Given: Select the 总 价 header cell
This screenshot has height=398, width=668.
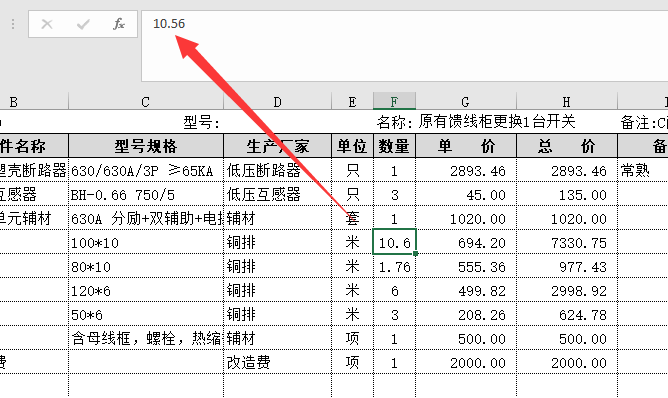Looking at the screenshot, I should pos(567,146).
